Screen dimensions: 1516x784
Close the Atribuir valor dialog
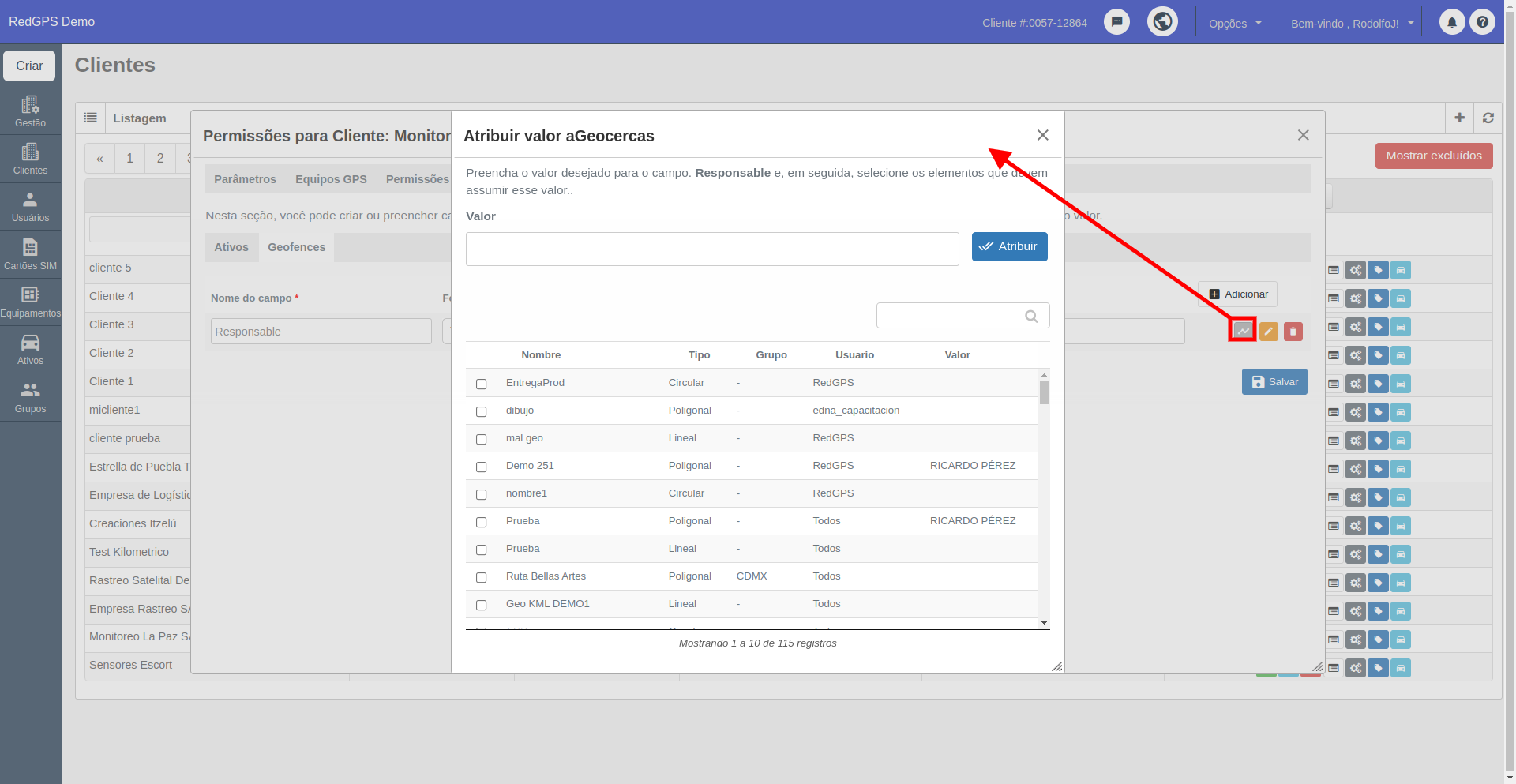coord(1042,135)
